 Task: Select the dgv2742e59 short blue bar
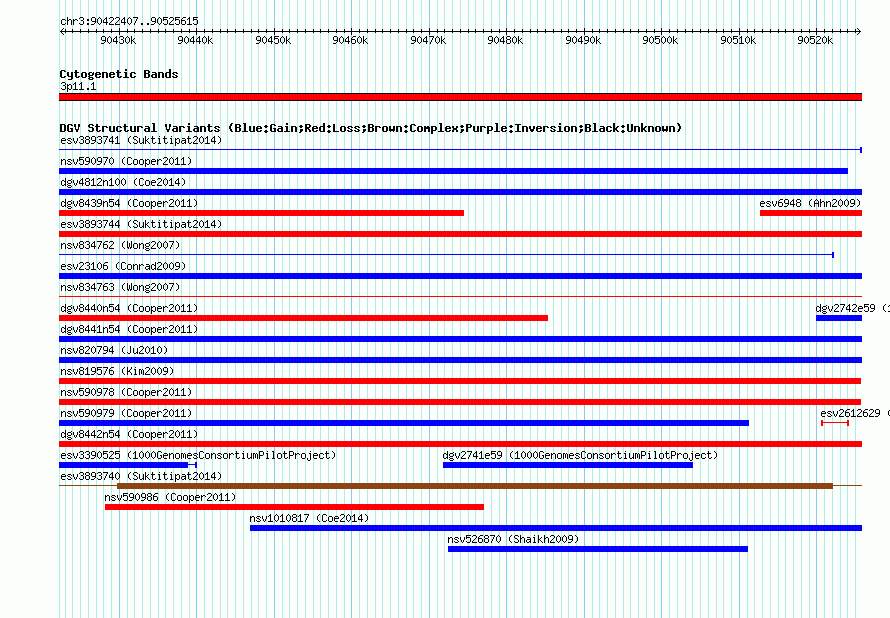tap(839, 318)
